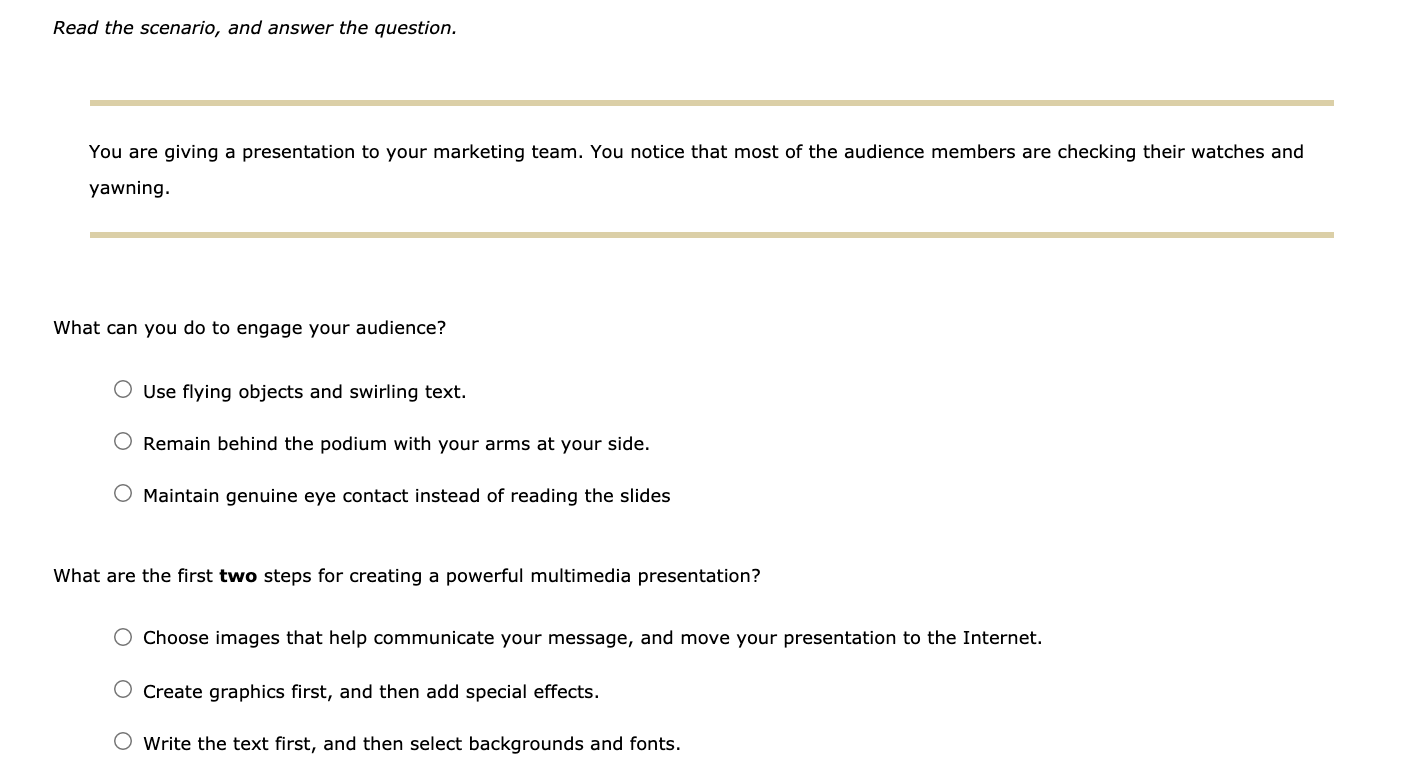Select "Use flying objects and swirling text" option

304,391
